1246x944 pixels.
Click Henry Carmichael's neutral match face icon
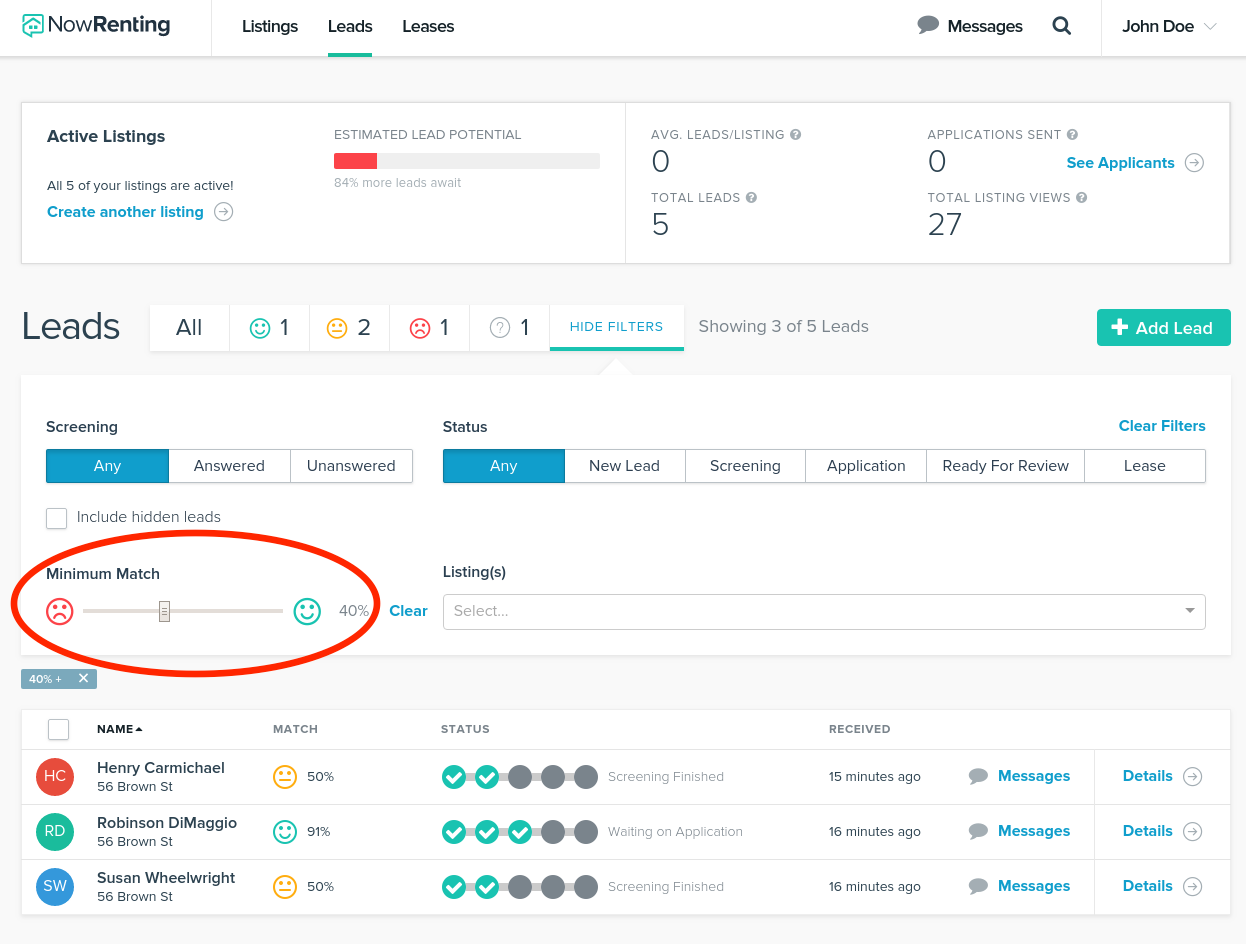285,777
